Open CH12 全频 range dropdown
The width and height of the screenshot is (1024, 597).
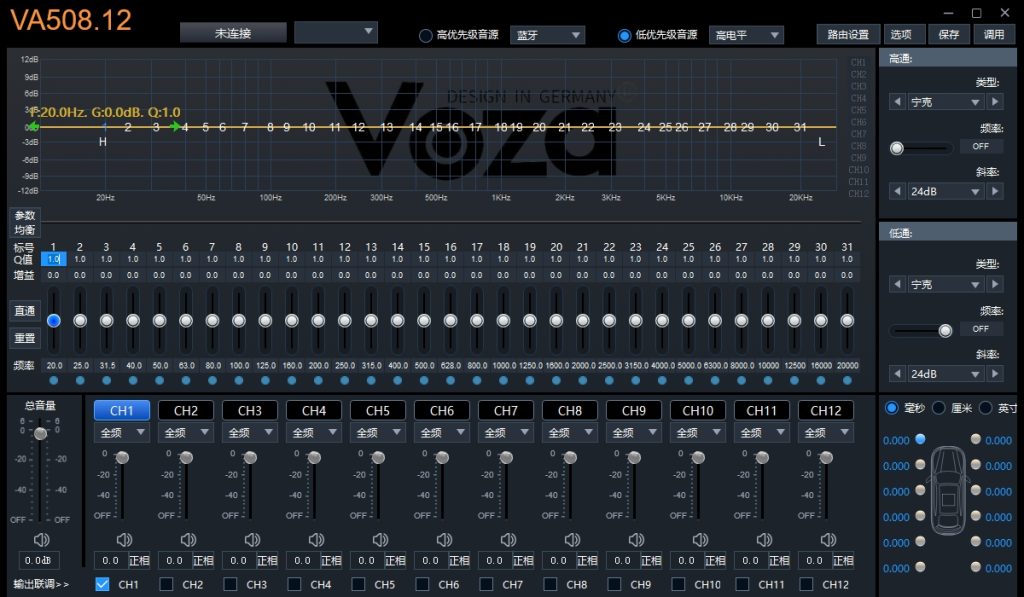point(826,432)
